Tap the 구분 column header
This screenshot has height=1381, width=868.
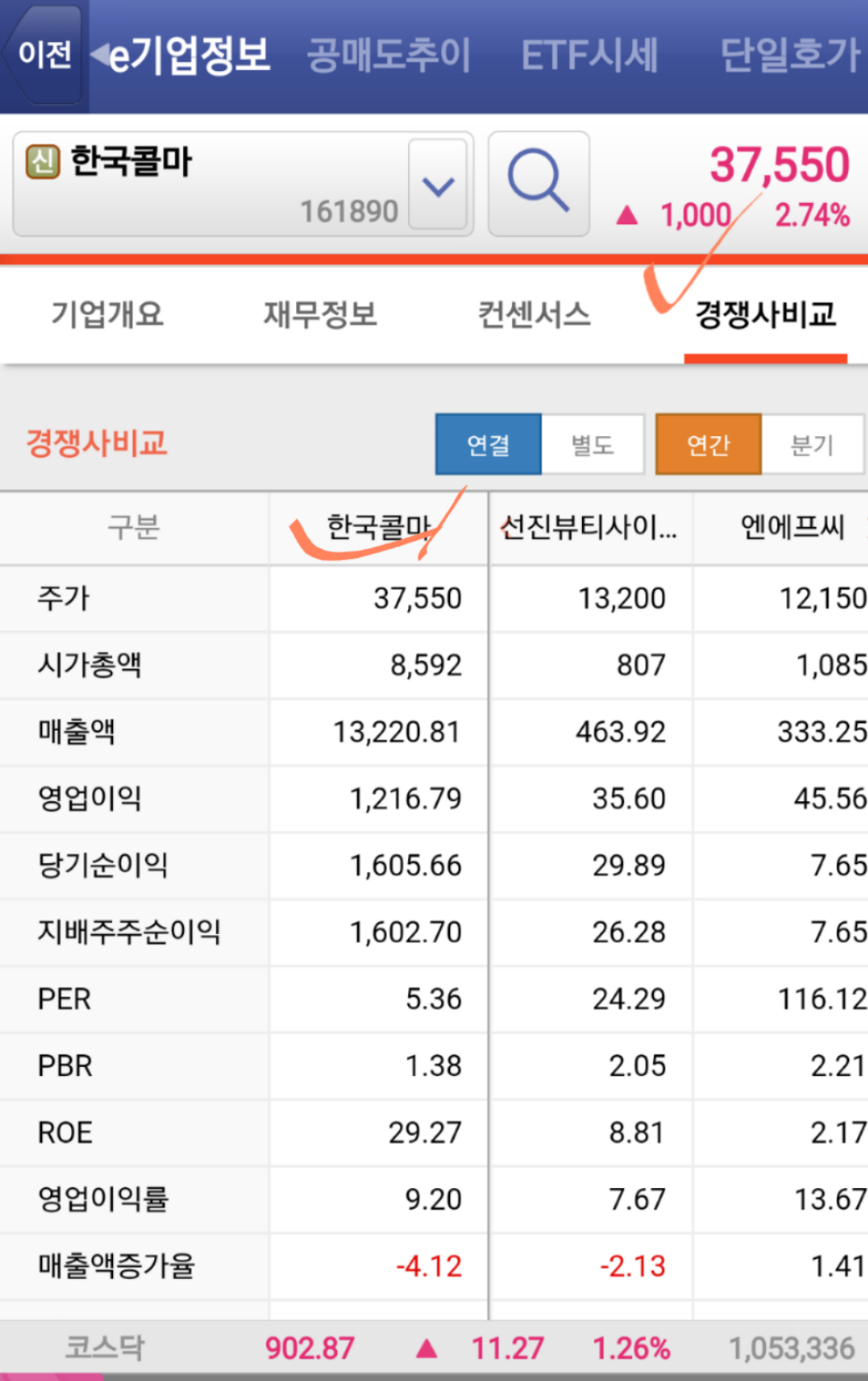134,527
